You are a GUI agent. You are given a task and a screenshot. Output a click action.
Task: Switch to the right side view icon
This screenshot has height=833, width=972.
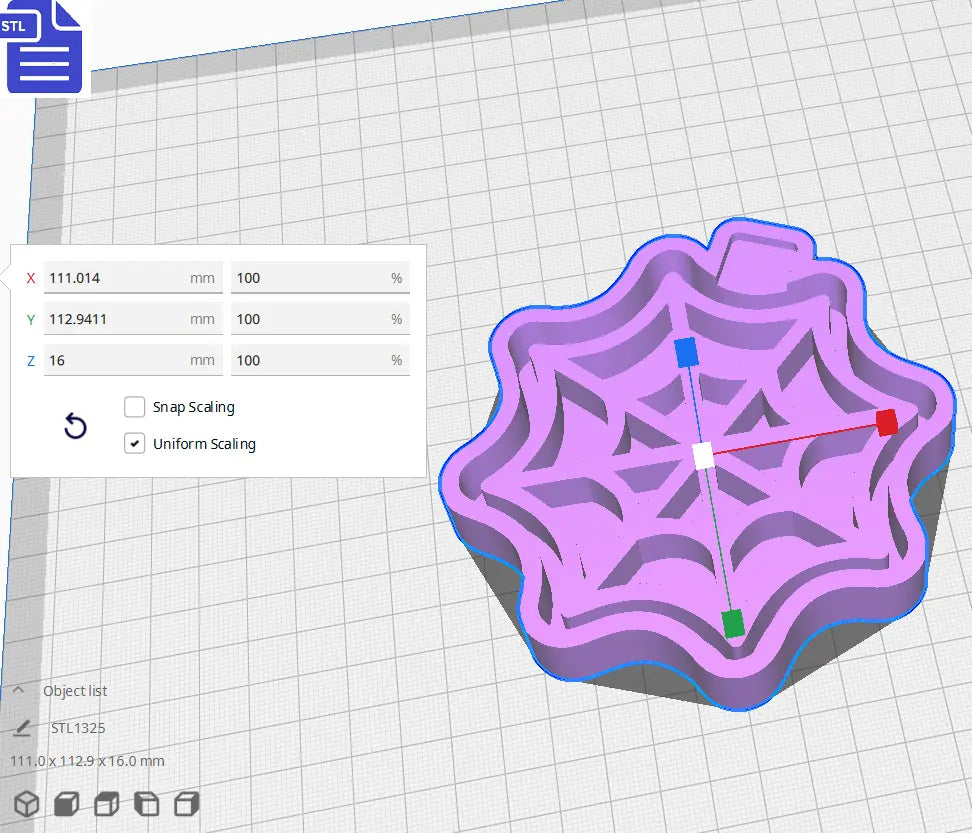pos(186,804)
